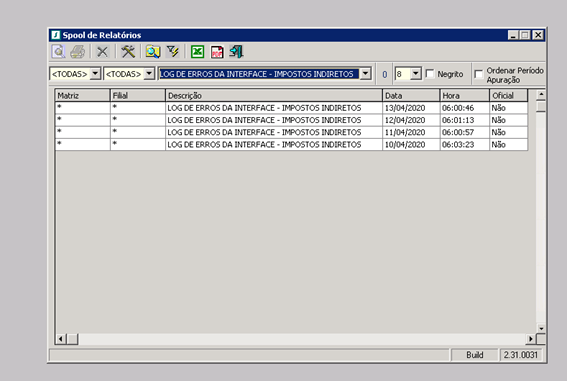This screenshot has height=381, width=567.
Task: Open the second <TODAS> Filial dropdown
Action: [149, 74]
